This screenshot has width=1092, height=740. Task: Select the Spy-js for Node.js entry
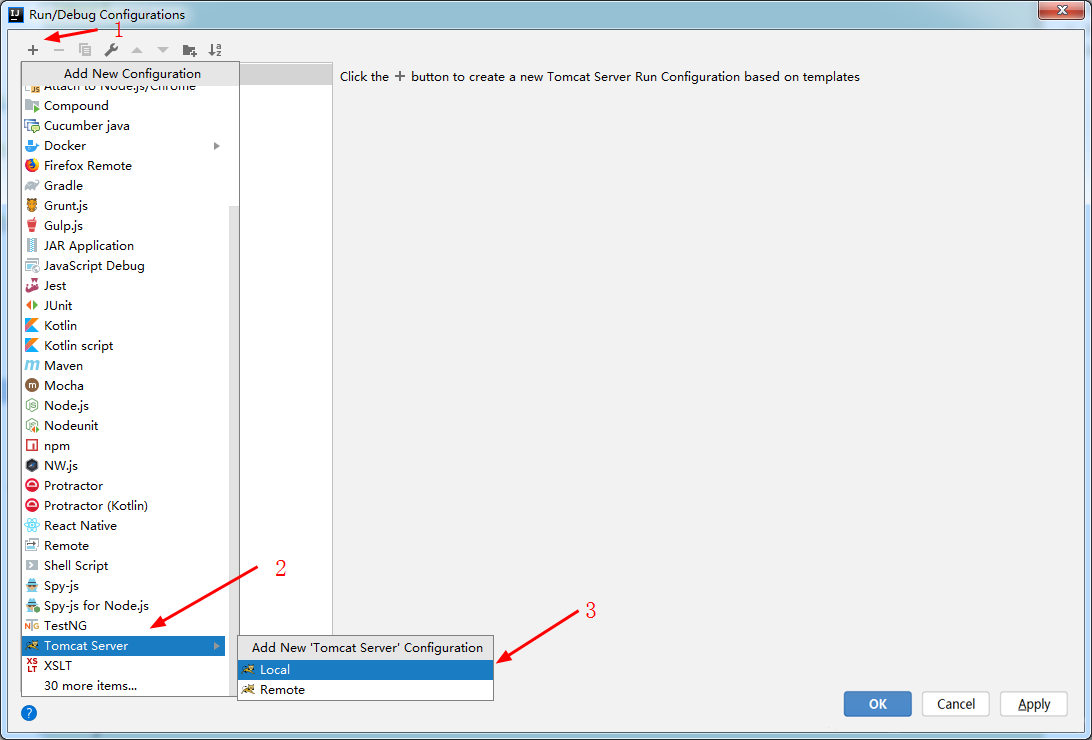click(x=123, y=606)
